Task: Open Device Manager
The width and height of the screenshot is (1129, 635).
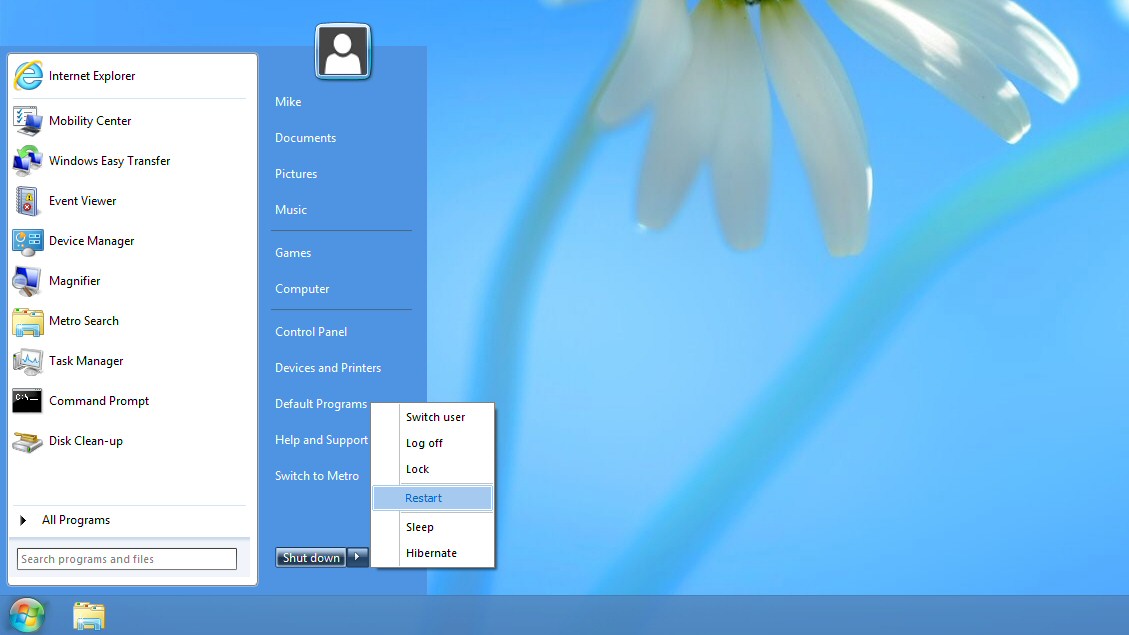Action: 91,241
